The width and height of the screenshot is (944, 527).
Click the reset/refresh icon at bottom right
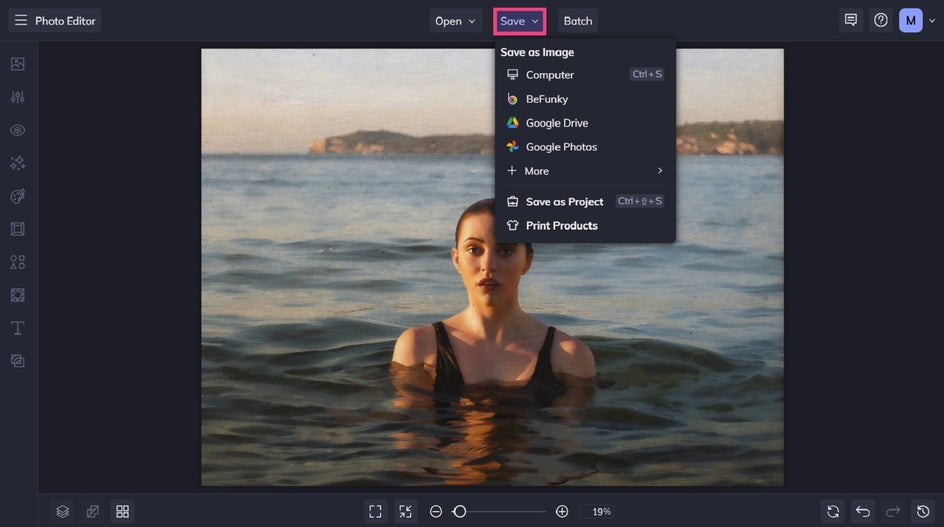[x=833, y=511]
